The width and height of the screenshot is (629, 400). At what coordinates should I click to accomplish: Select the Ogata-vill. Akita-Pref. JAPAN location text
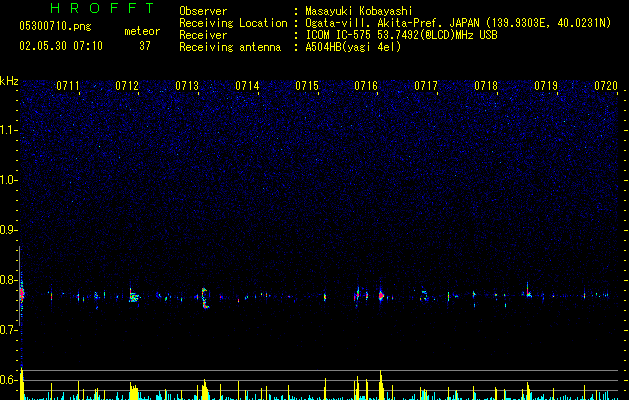click(x=458, y=23)
